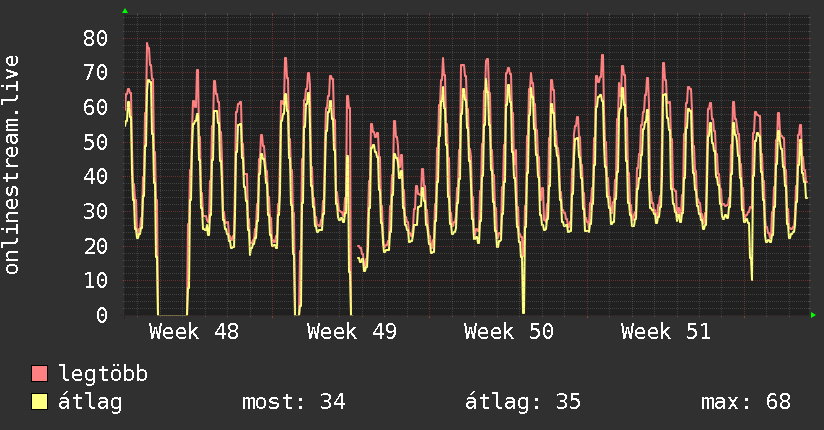Click the 'max: 68' value
This screenshot has width=824, height=430.
pos(746,402)
